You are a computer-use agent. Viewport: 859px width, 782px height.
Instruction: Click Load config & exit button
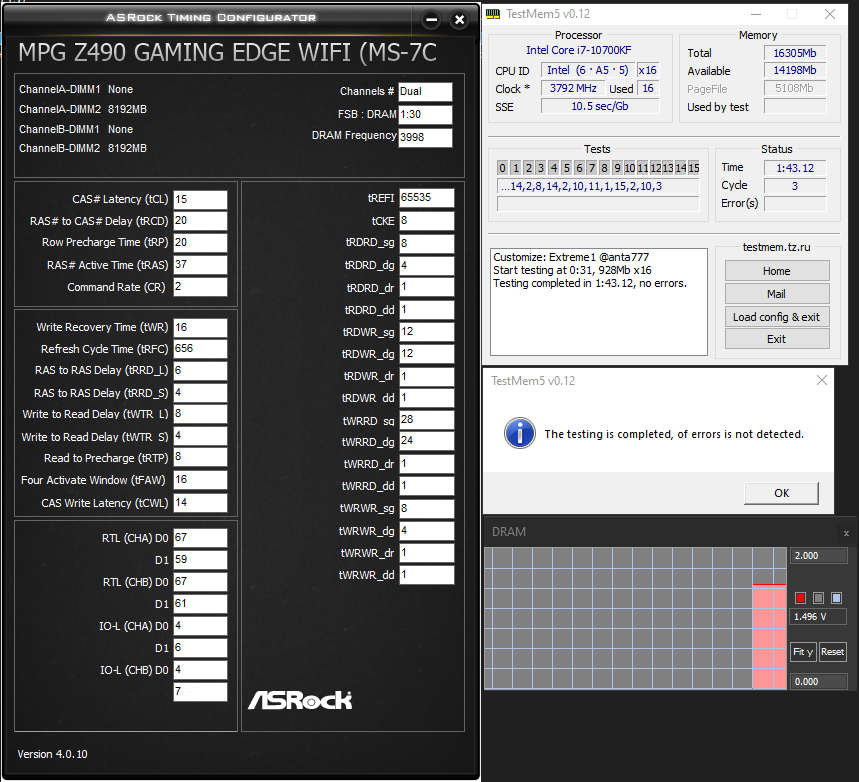tap(777, 317)
